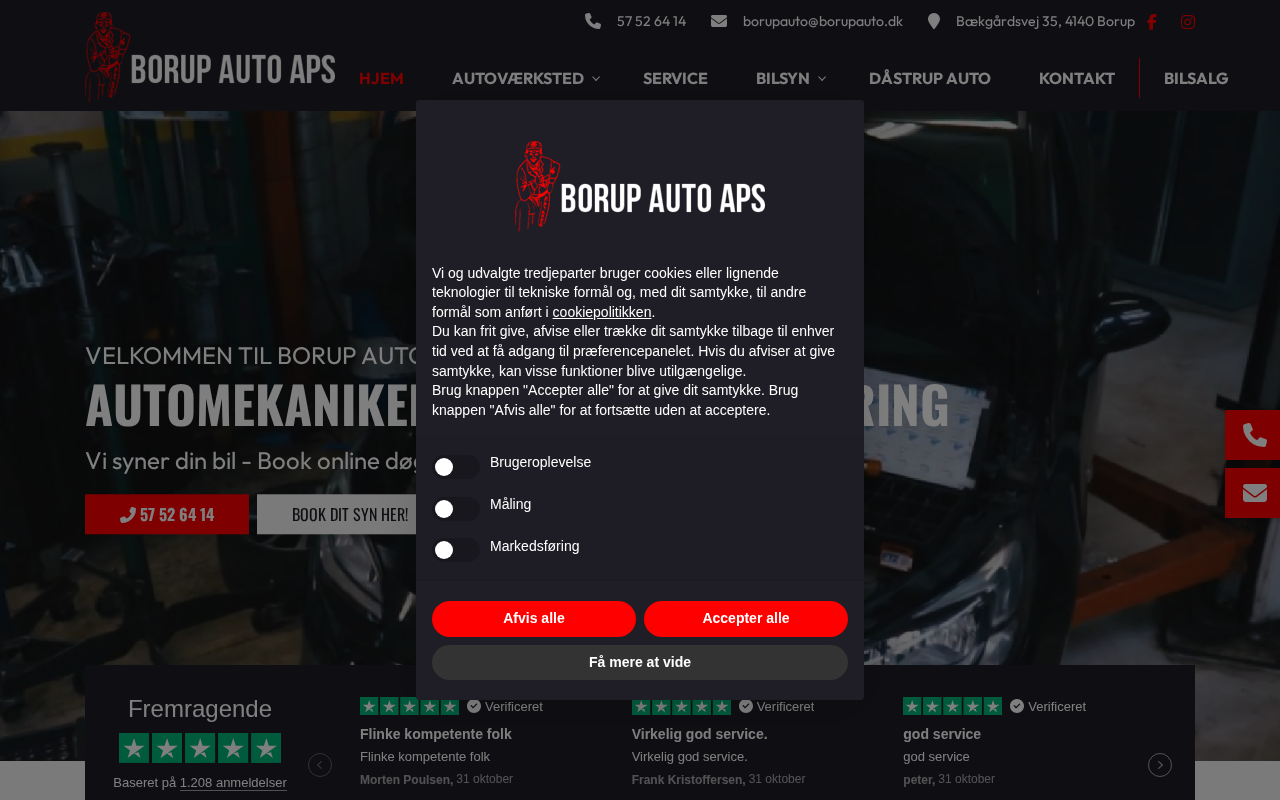Screen dimensions: 1280x800
Task: Click the Accepter alle button
Action: pos(746,619)
